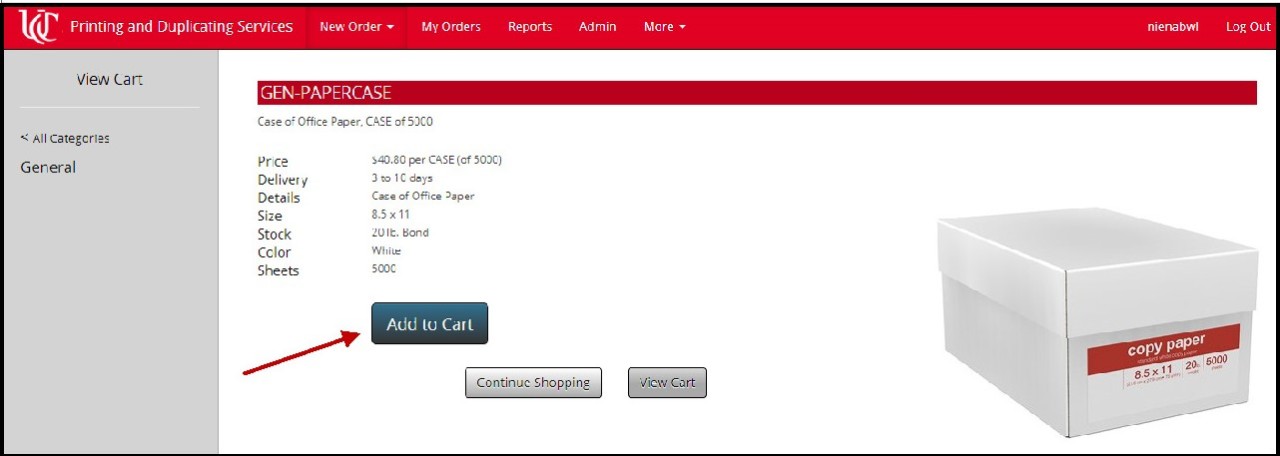Log Out of the account
This screenshot has width=1280, height=456.
(1247, 27)
